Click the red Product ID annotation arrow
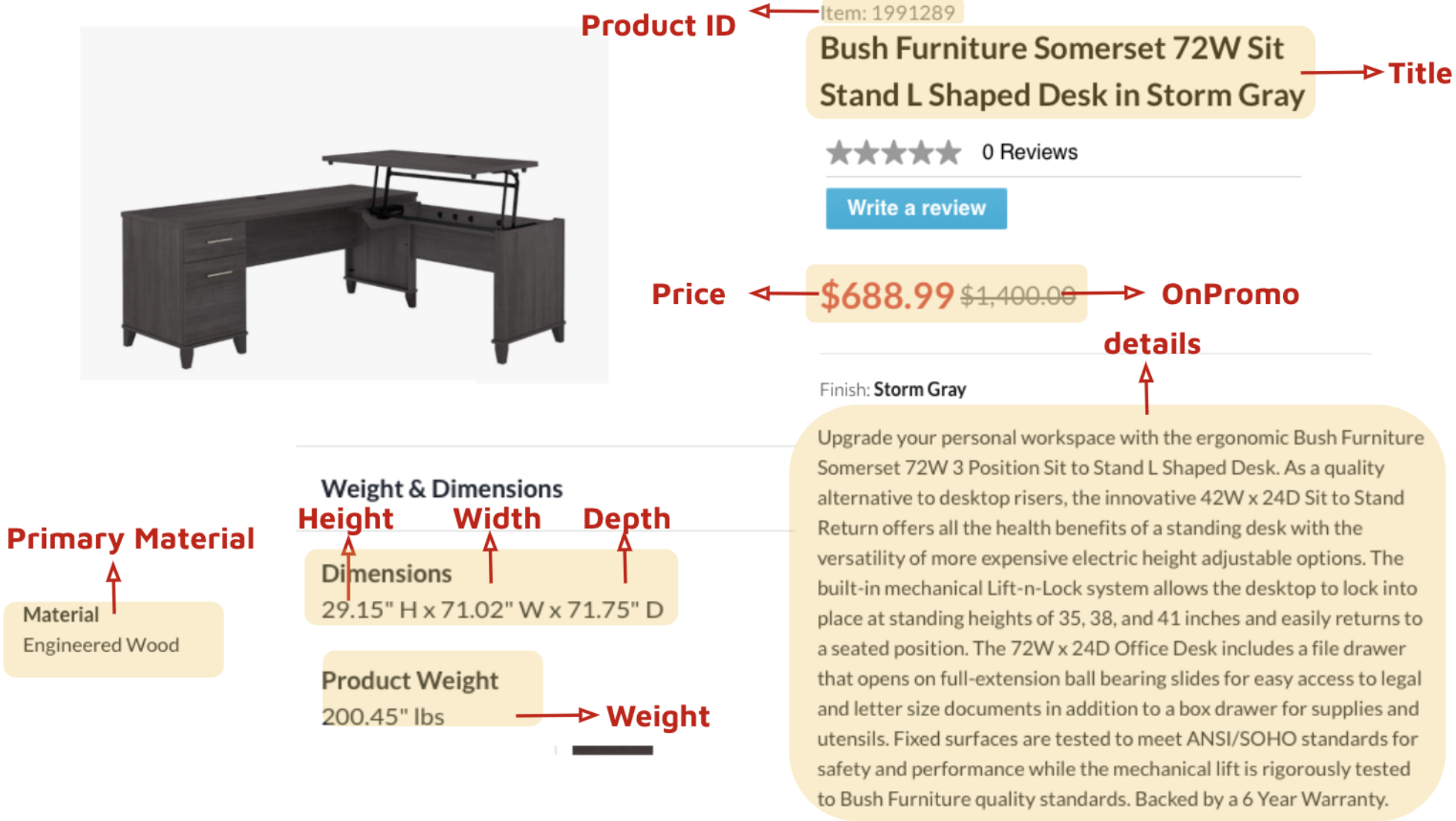 pos(784,11)
